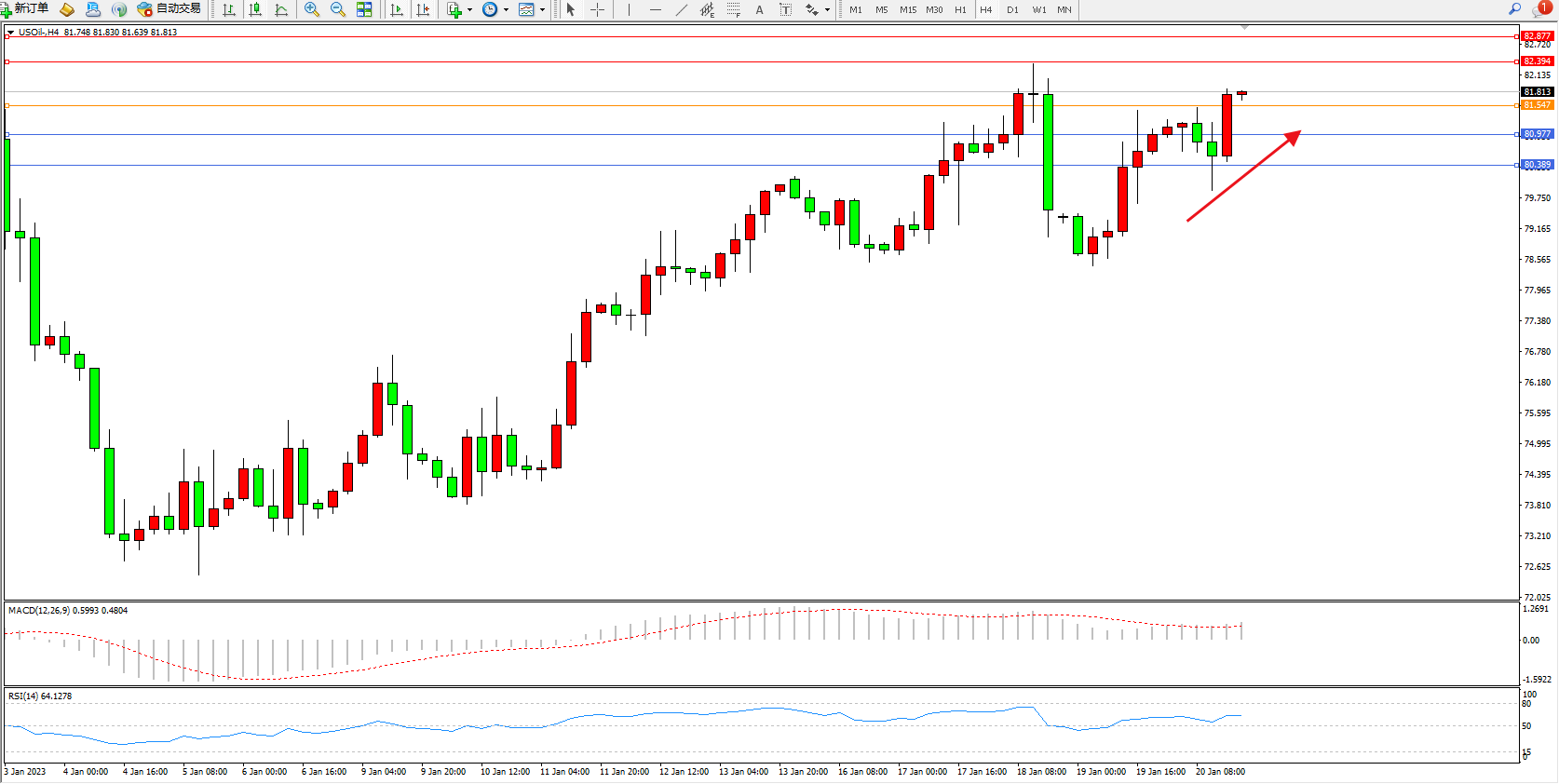The height and width of the screenshot is (784, 1559).
Task: Open the chat notifications icon
Action: [1540, 9]
